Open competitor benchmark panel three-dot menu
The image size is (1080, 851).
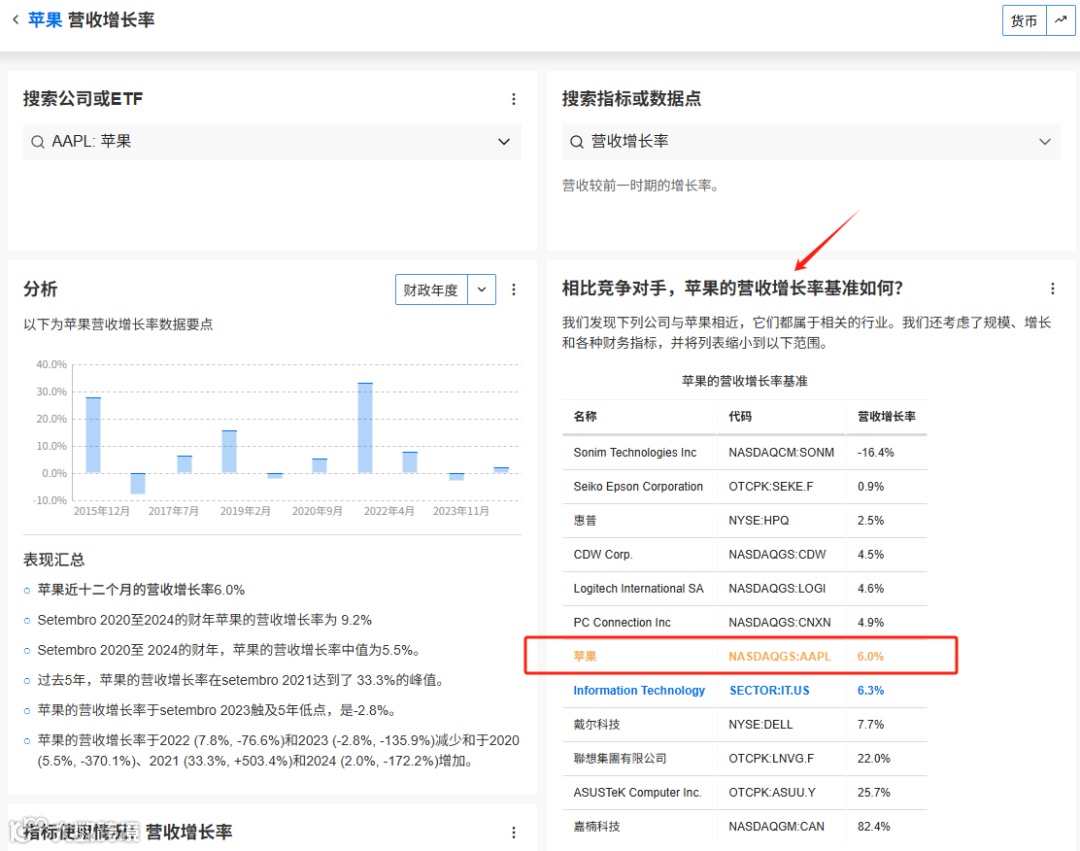1052,288
